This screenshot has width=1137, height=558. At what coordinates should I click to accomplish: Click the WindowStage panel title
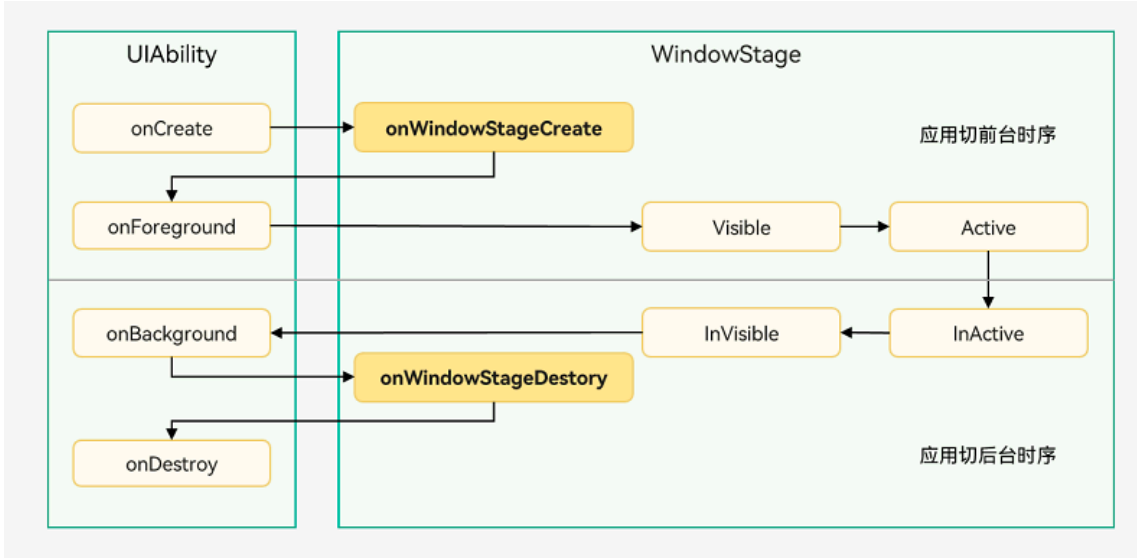click(726, 54)
